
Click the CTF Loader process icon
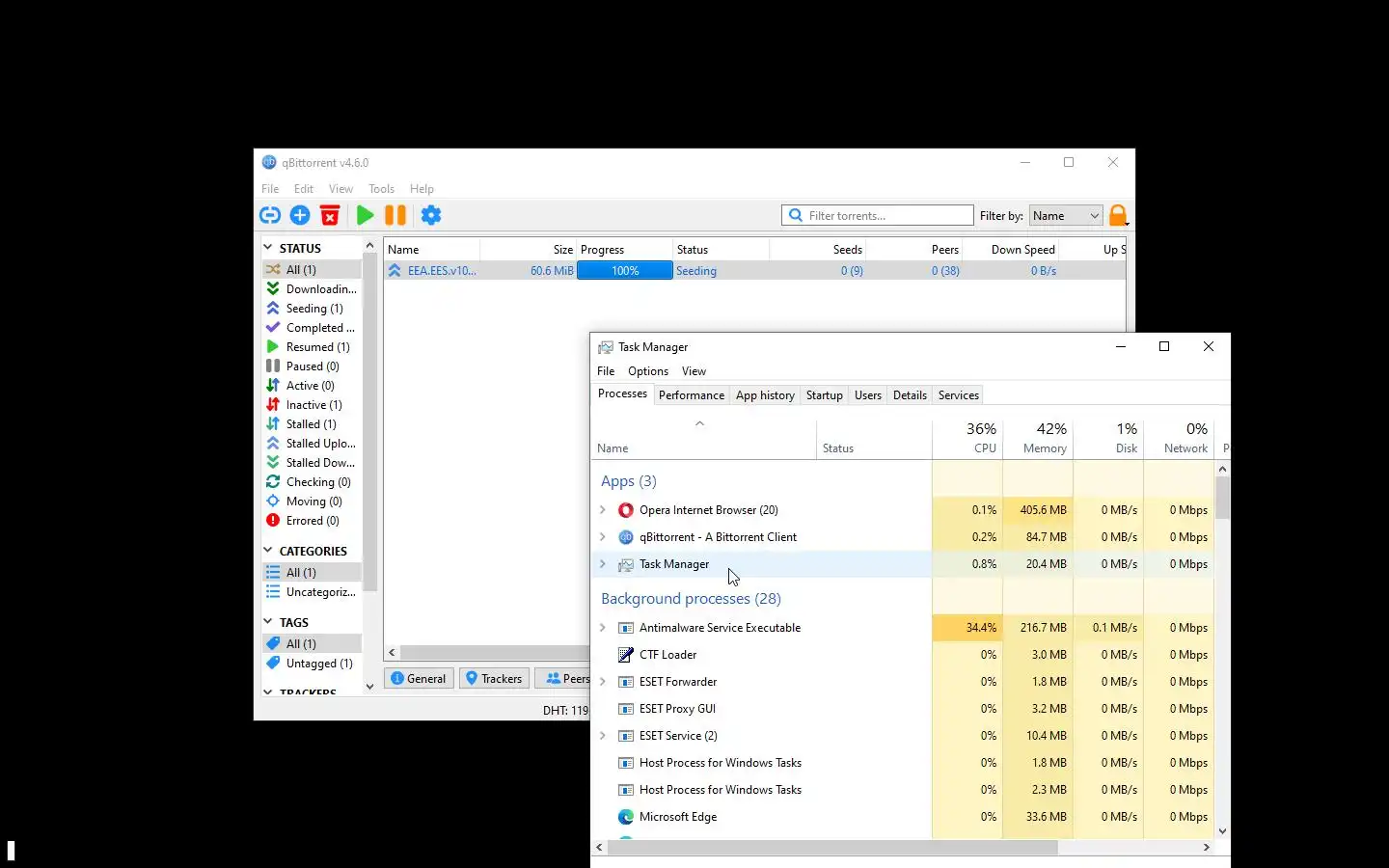click(x=626, y=655)
